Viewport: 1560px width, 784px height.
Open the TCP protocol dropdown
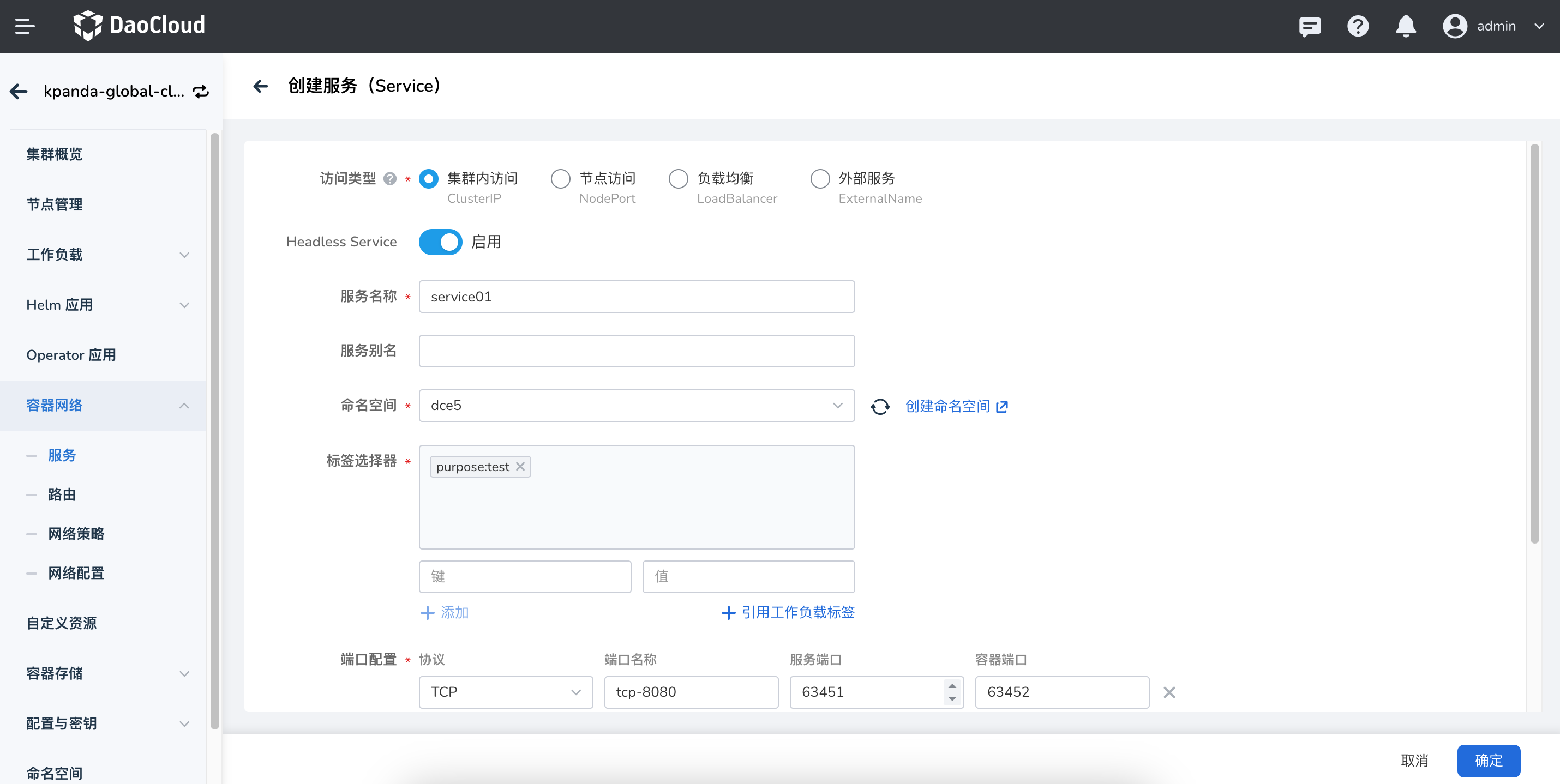(505, 692)
